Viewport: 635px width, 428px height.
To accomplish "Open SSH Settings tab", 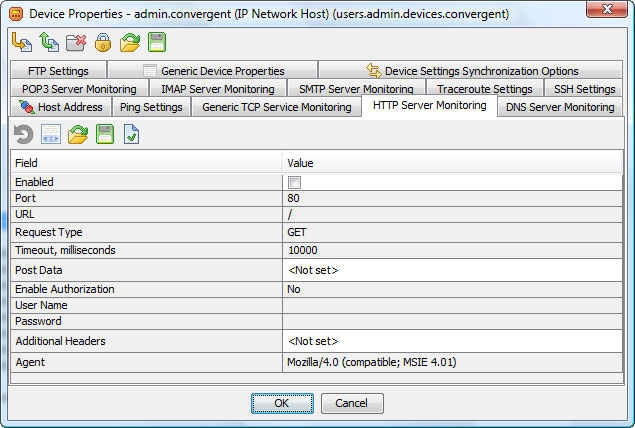I will point(584,89).
